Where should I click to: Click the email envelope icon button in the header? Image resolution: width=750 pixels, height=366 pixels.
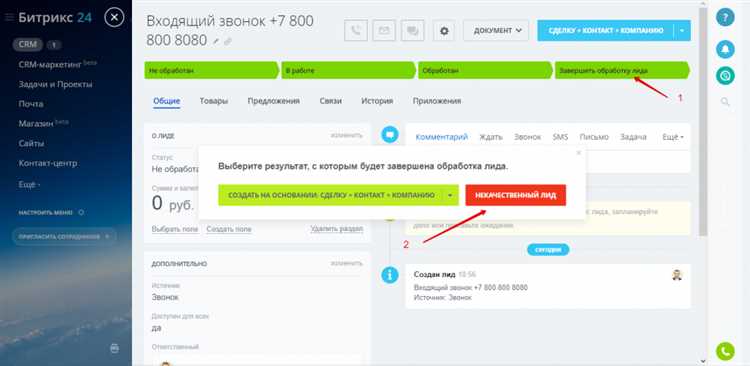coord(384,31)
